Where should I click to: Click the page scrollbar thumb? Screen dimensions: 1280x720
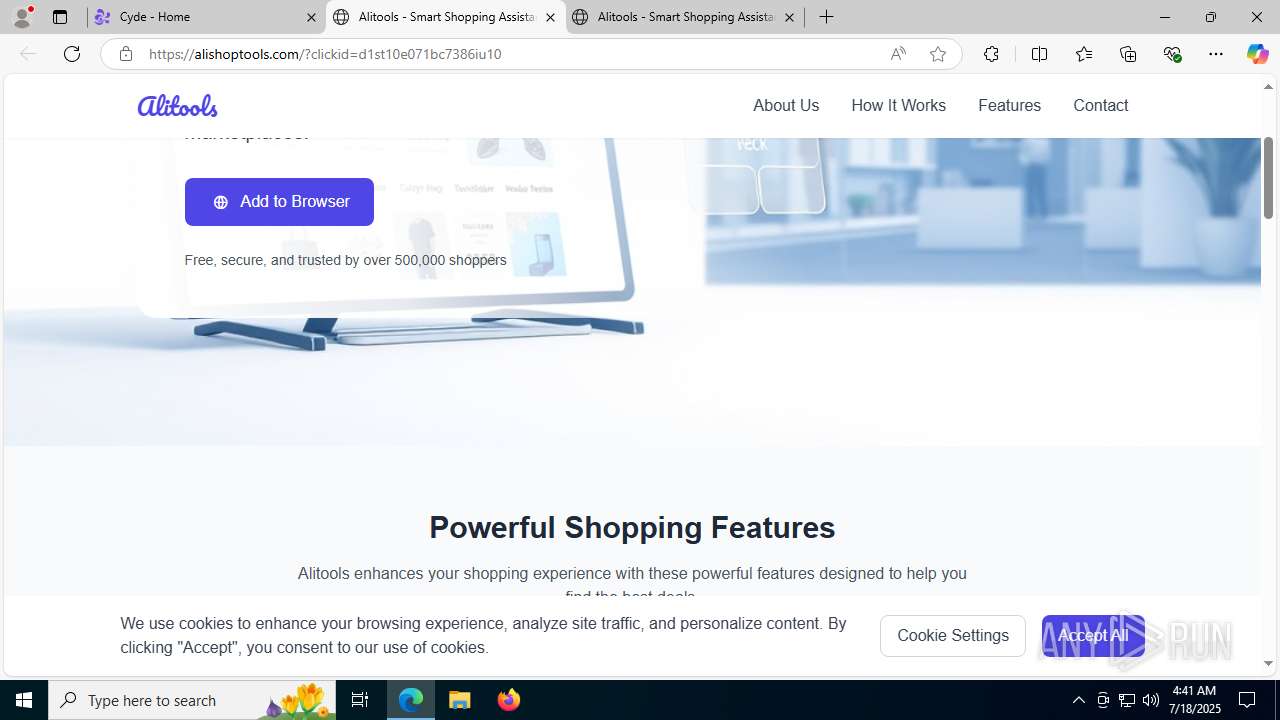[x=1268, y=178]
